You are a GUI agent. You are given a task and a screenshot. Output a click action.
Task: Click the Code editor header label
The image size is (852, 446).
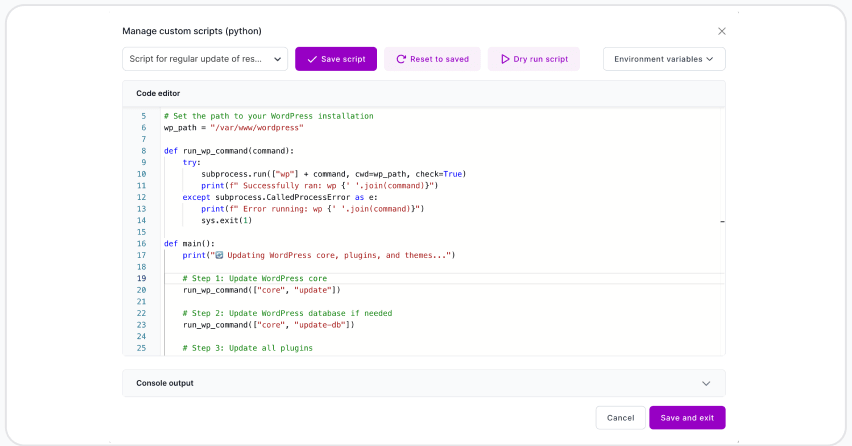[x=158, y=93]
